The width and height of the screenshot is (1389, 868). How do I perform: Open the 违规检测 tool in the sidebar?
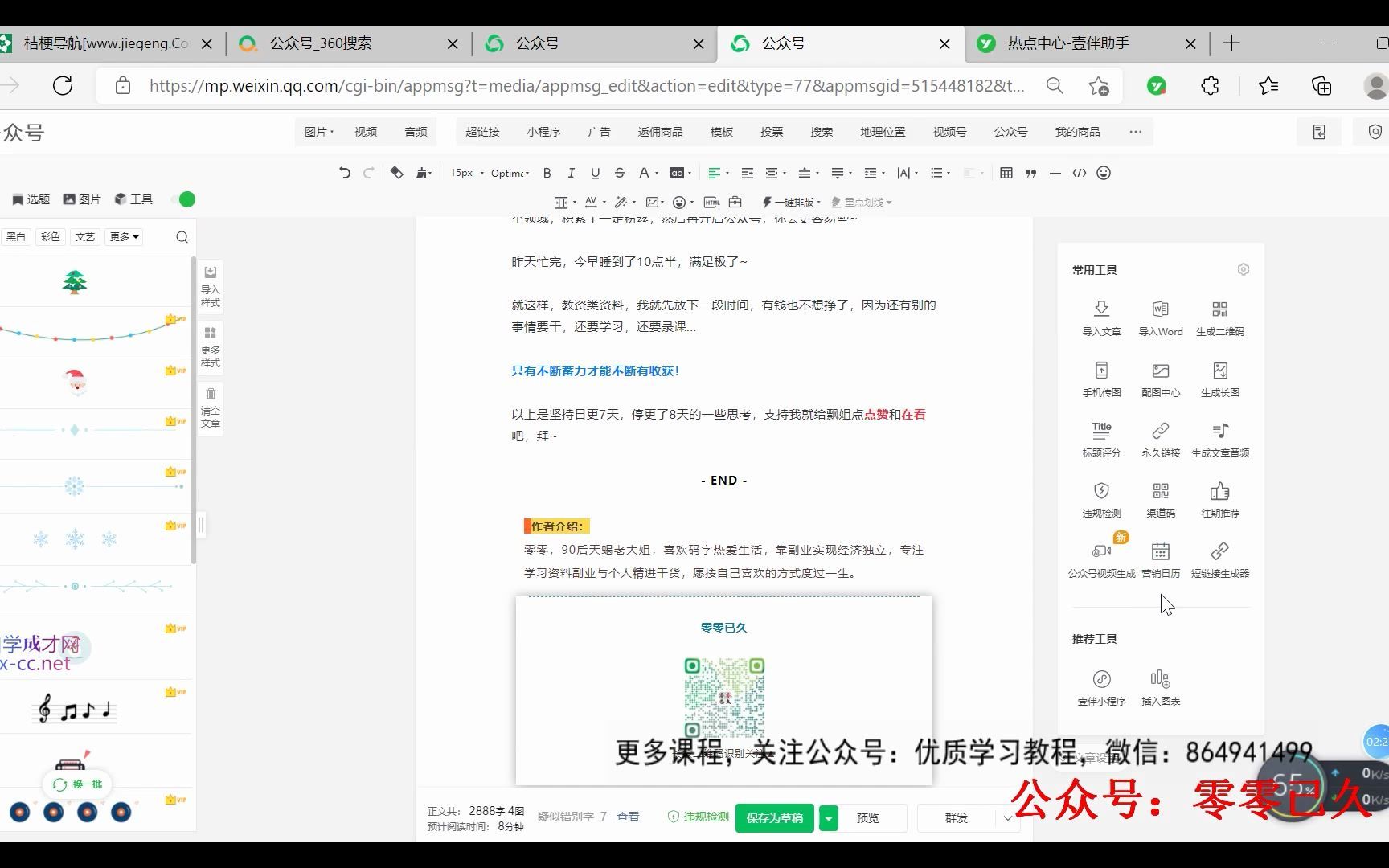pos(1101,500)
